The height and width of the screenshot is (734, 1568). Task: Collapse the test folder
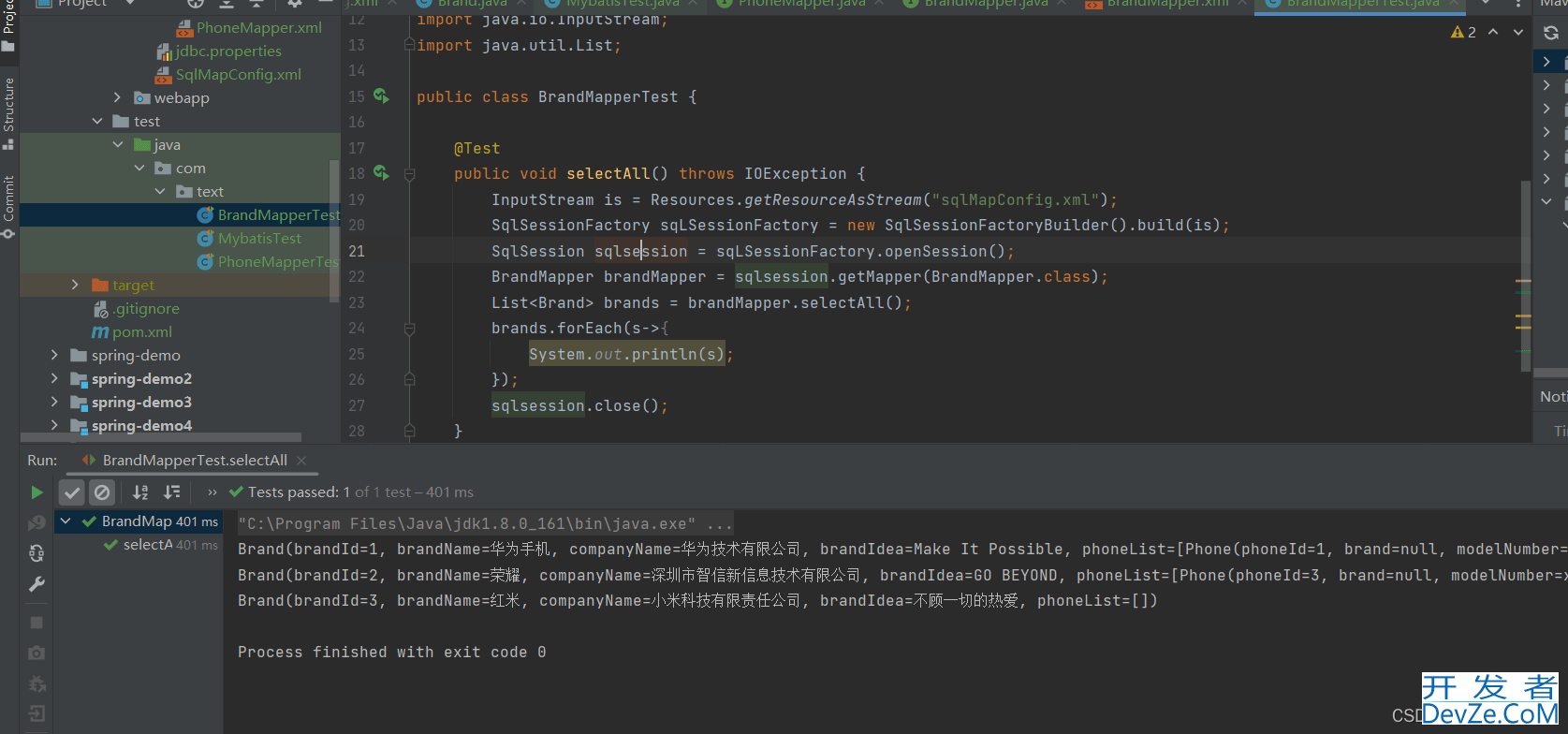(x=97, y=121)
